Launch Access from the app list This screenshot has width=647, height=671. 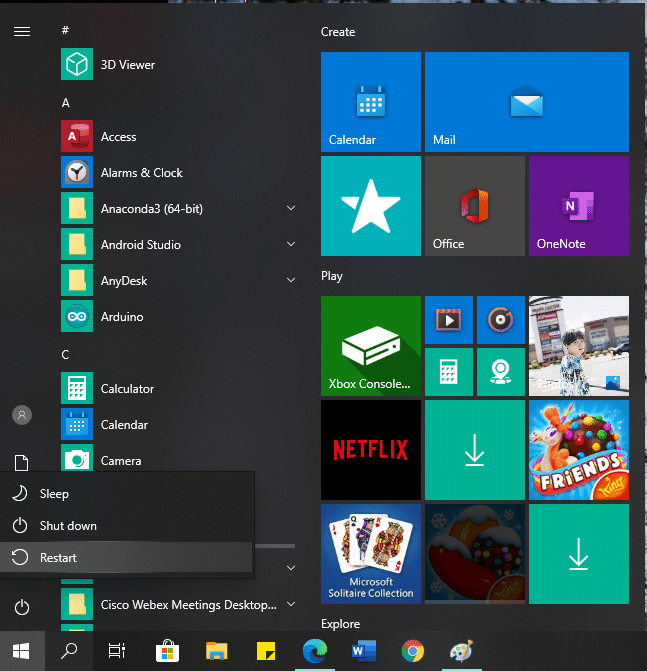click(178, 137)
